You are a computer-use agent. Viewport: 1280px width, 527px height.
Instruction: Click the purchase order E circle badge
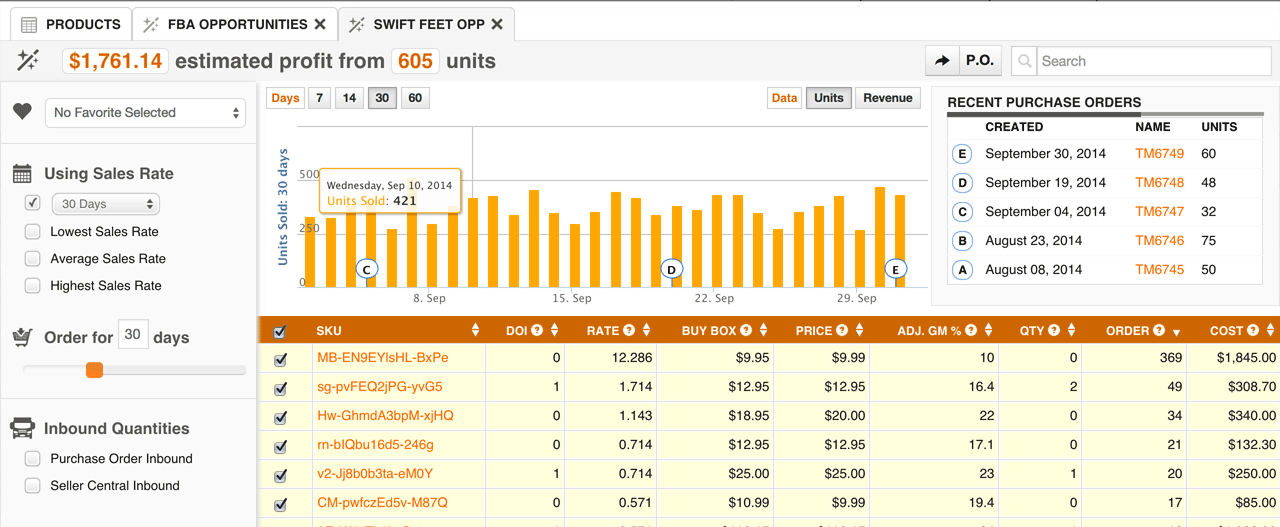(962, 154)
